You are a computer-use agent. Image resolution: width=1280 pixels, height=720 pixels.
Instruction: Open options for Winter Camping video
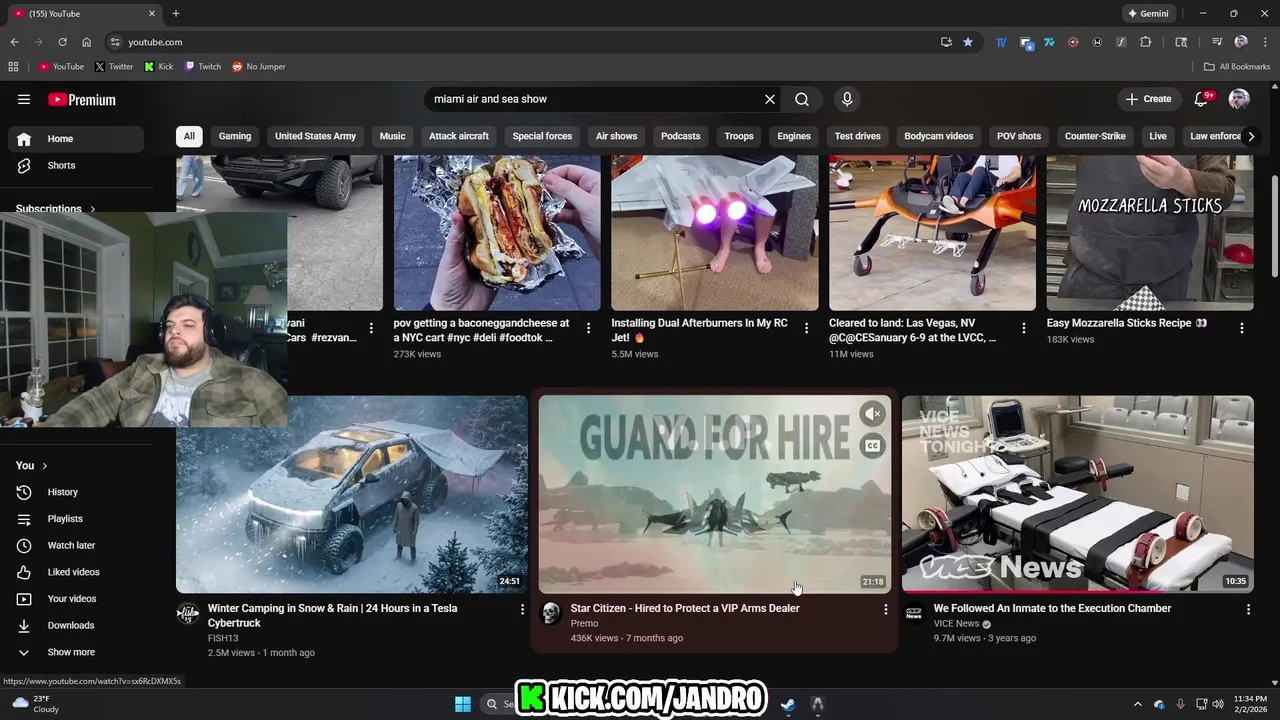coord(522,609)
